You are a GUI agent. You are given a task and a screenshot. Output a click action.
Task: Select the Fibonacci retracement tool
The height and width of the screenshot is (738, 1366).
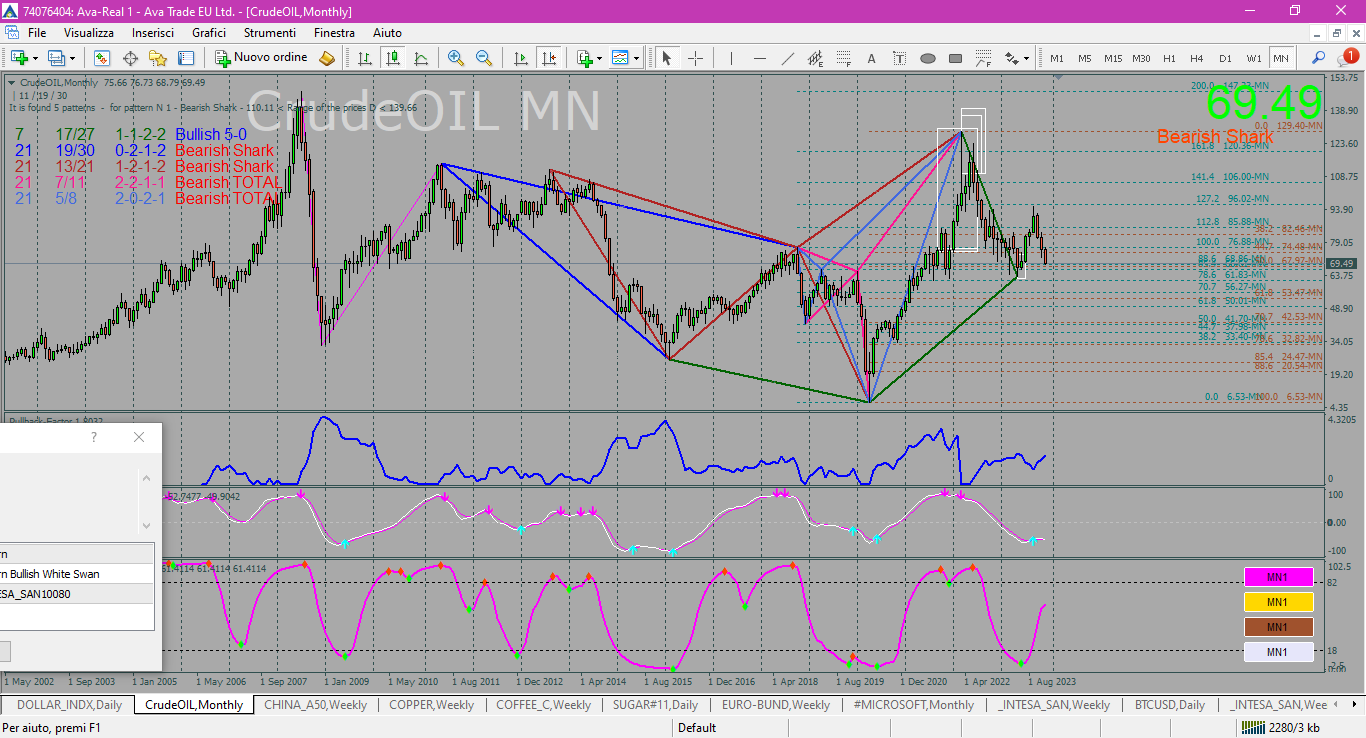pos(843,58)
